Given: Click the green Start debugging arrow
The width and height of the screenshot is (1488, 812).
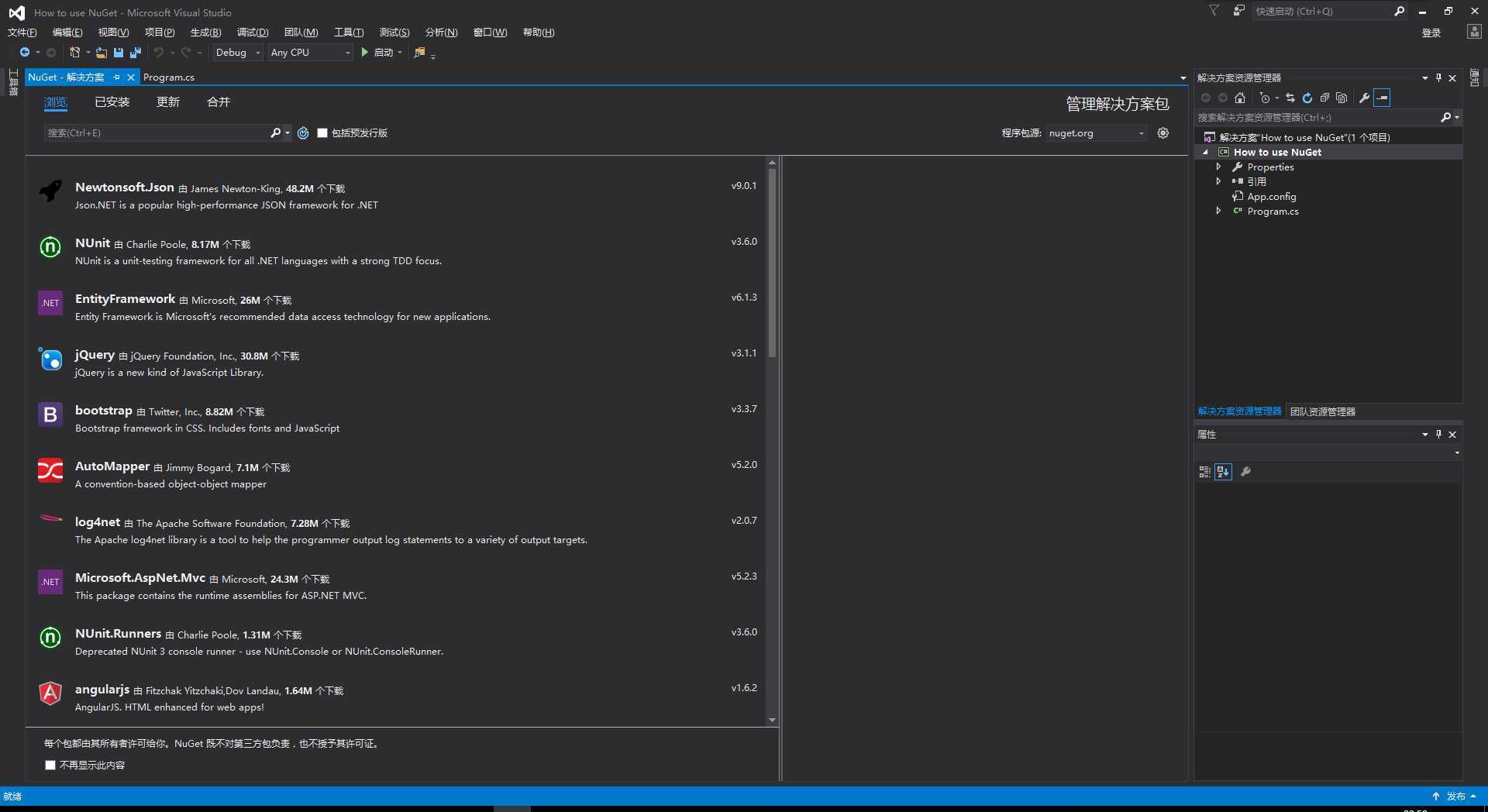Looking at the screenshot, I should pos(364,52).
